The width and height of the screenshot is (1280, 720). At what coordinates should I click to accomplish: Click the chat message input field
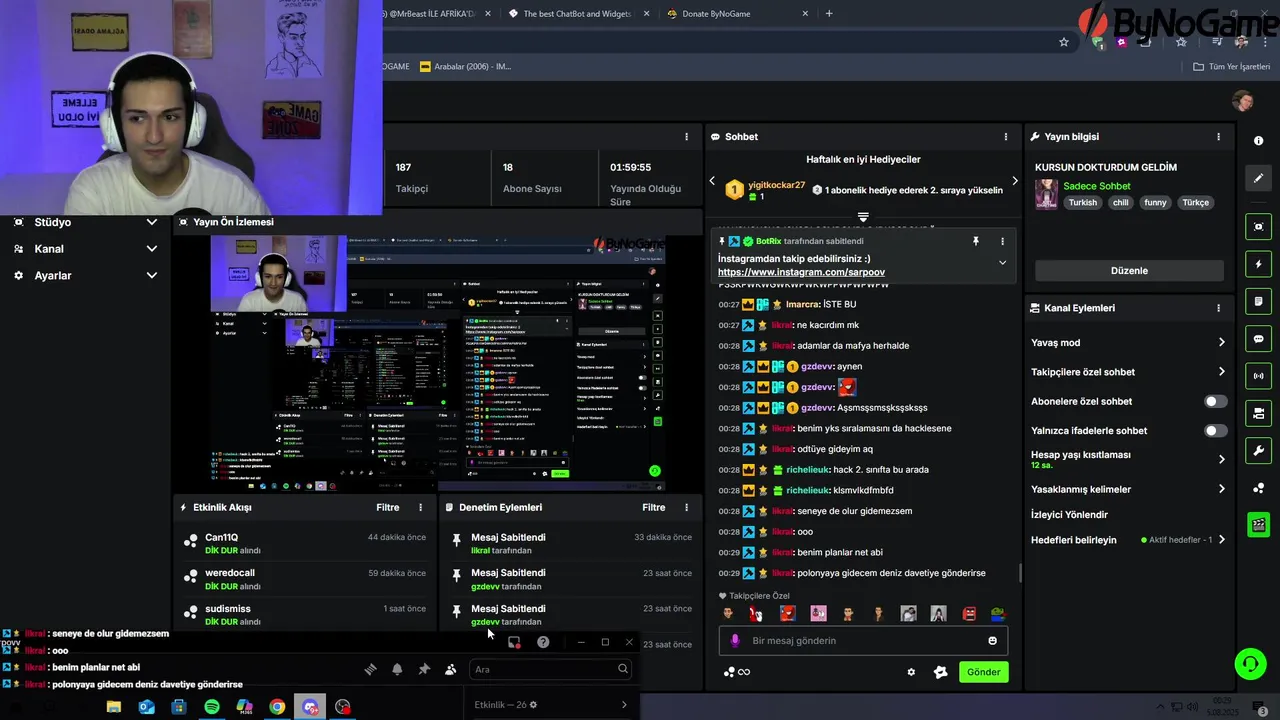(x=863, y=641)
